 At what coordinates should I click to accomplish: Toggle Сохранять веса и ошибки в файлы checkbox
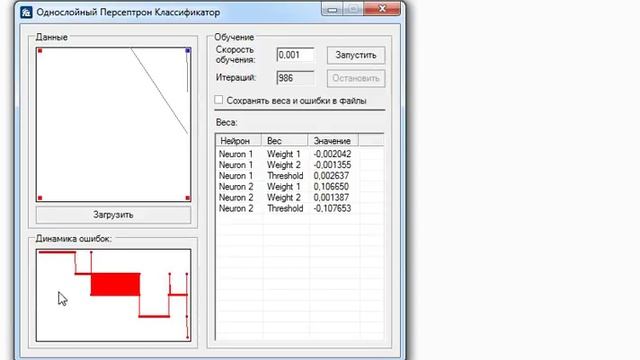[x=219, y=100]
